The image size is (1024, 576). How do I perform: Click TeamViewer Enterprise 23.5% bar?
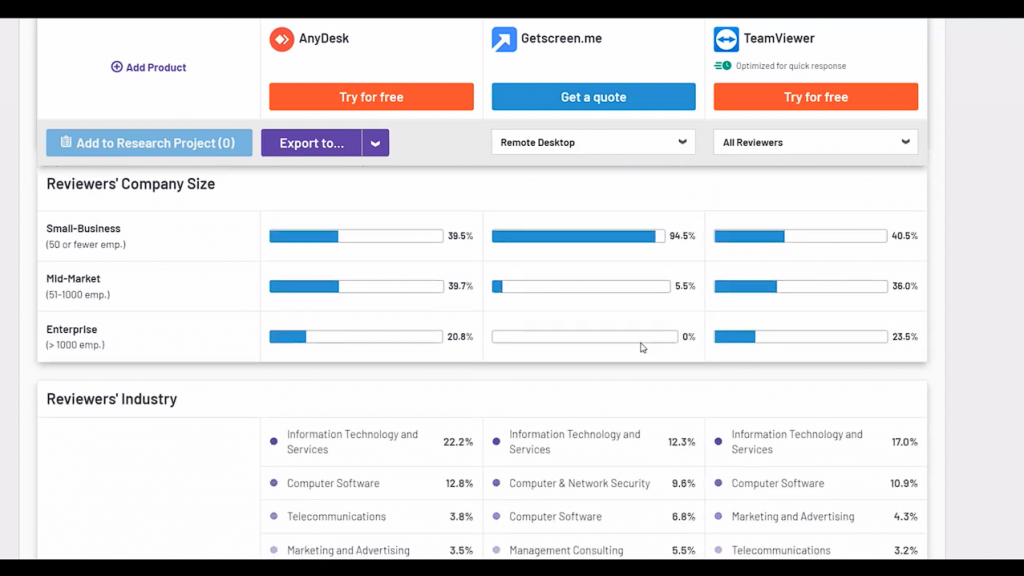[801, 336]
